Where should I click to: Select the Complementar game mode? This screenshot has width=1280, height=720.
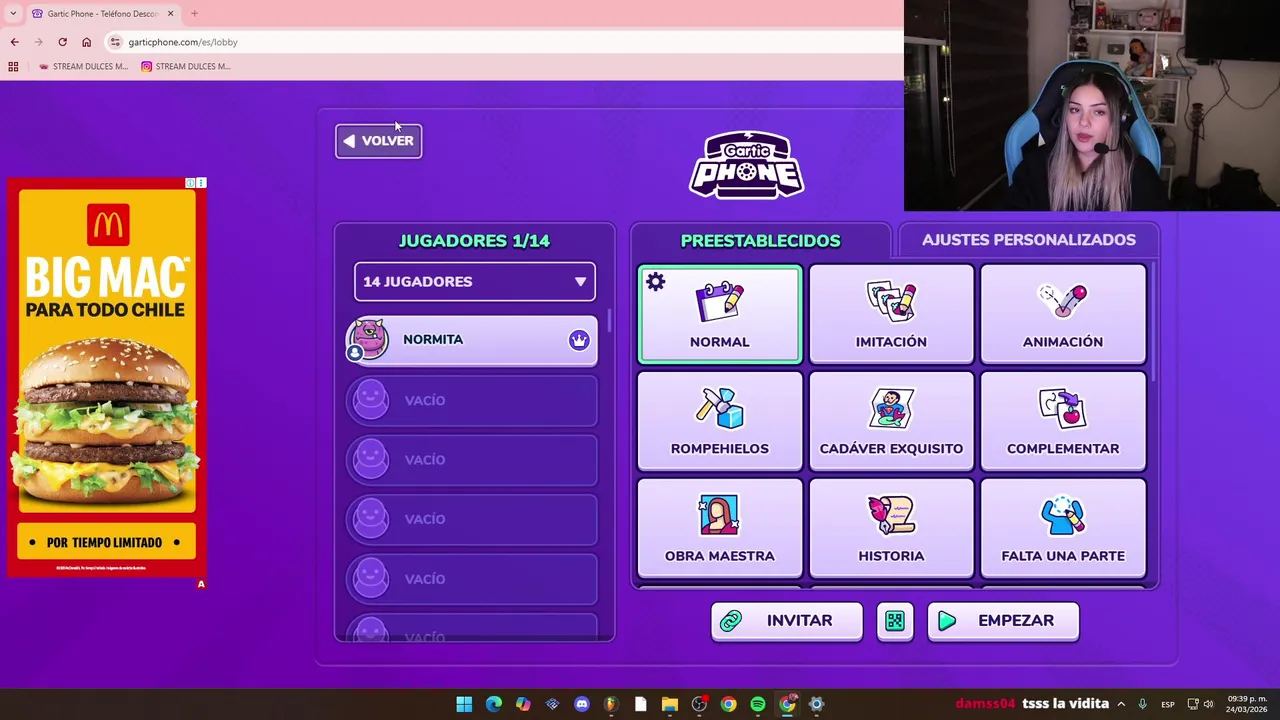pos(1063,420)
